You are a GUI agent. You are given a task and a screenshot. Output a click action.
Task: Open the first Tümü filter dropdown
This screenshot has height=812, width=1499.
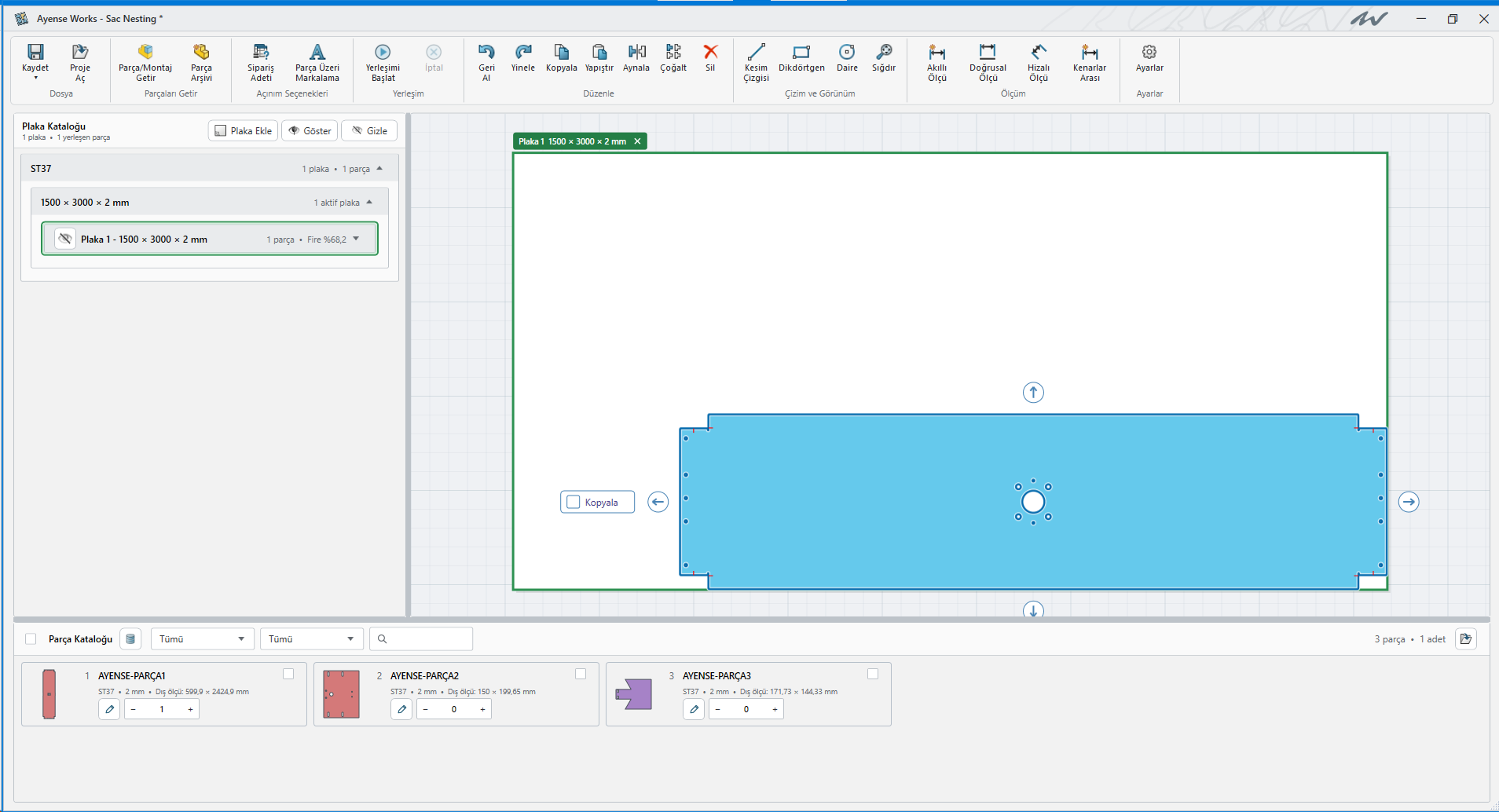point(202,638)
